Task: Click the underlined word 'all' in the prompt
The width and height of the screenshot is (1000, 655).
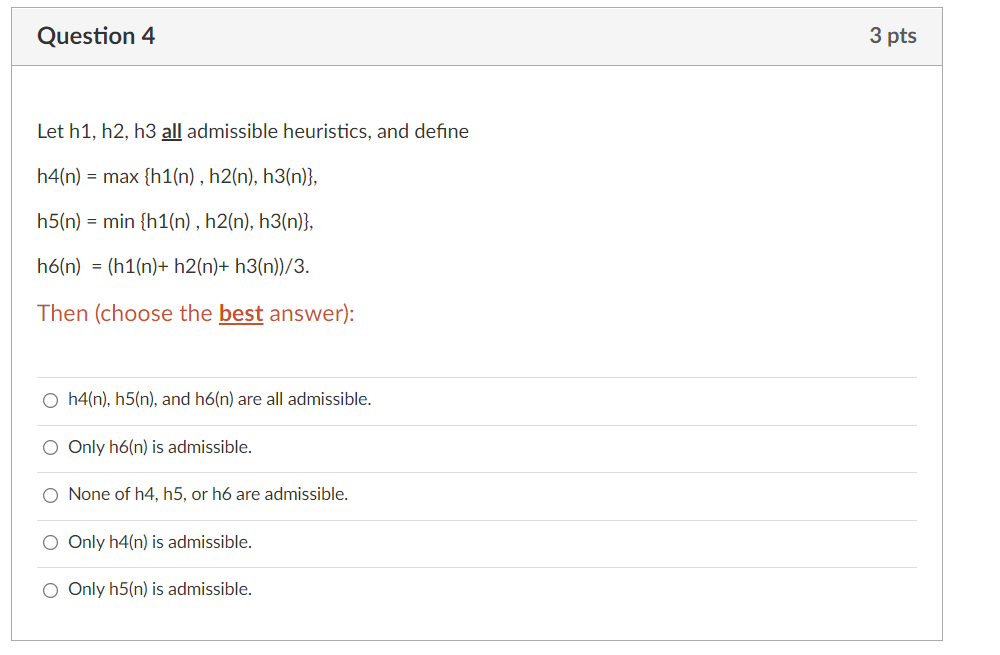Action: point(171,131)
